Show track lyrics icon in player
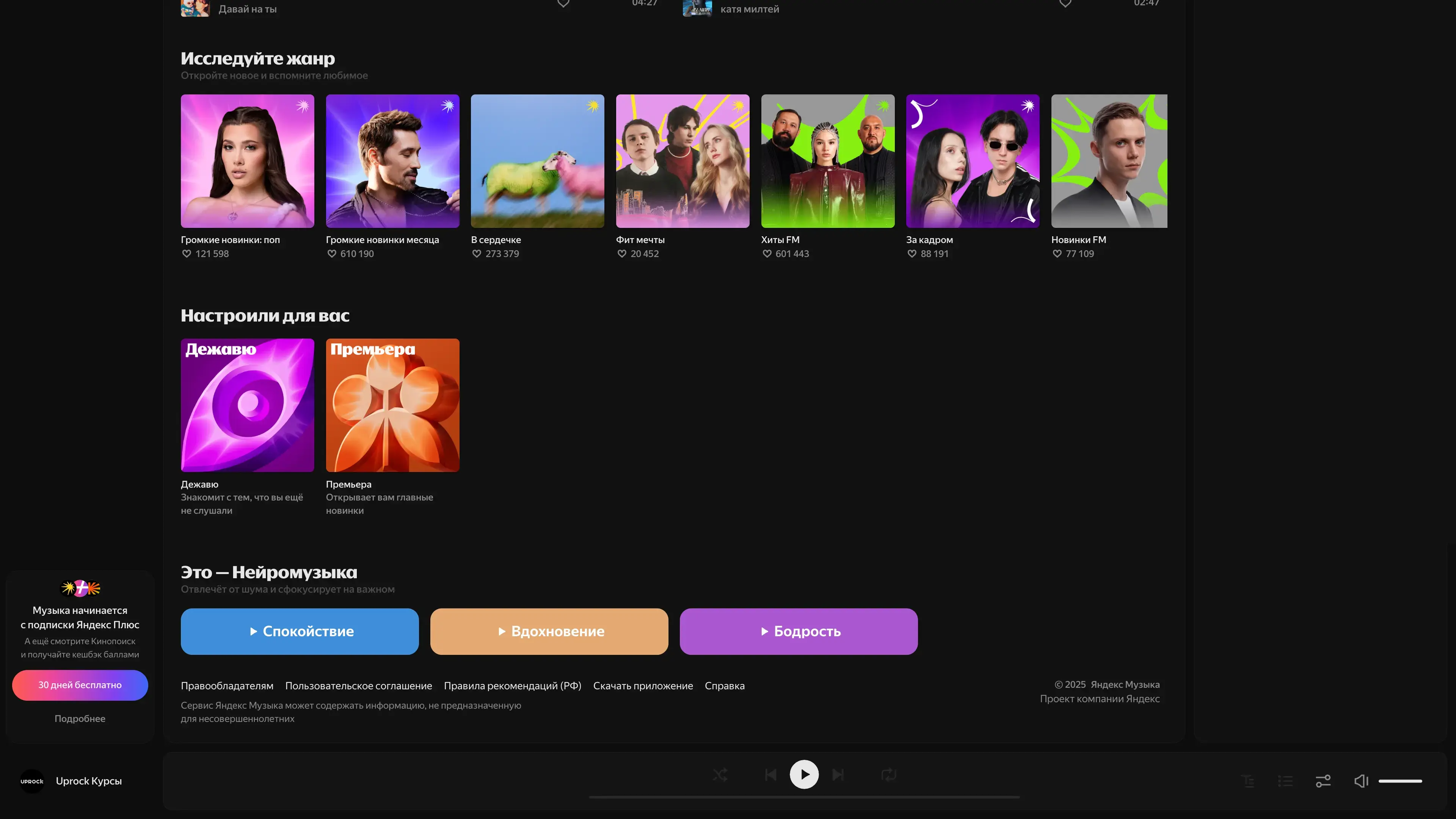1456x819 pixels. (x=1248, y=781)
